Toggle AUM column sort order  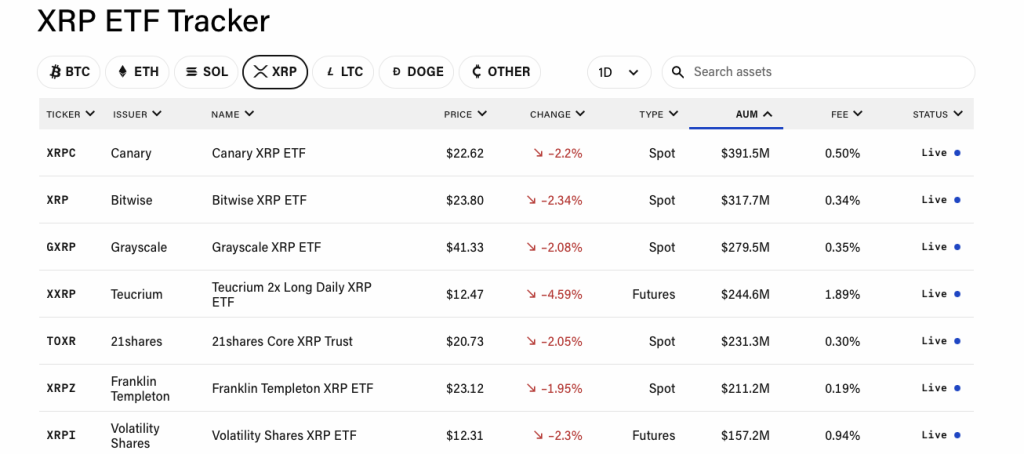(x=754, y=114)
